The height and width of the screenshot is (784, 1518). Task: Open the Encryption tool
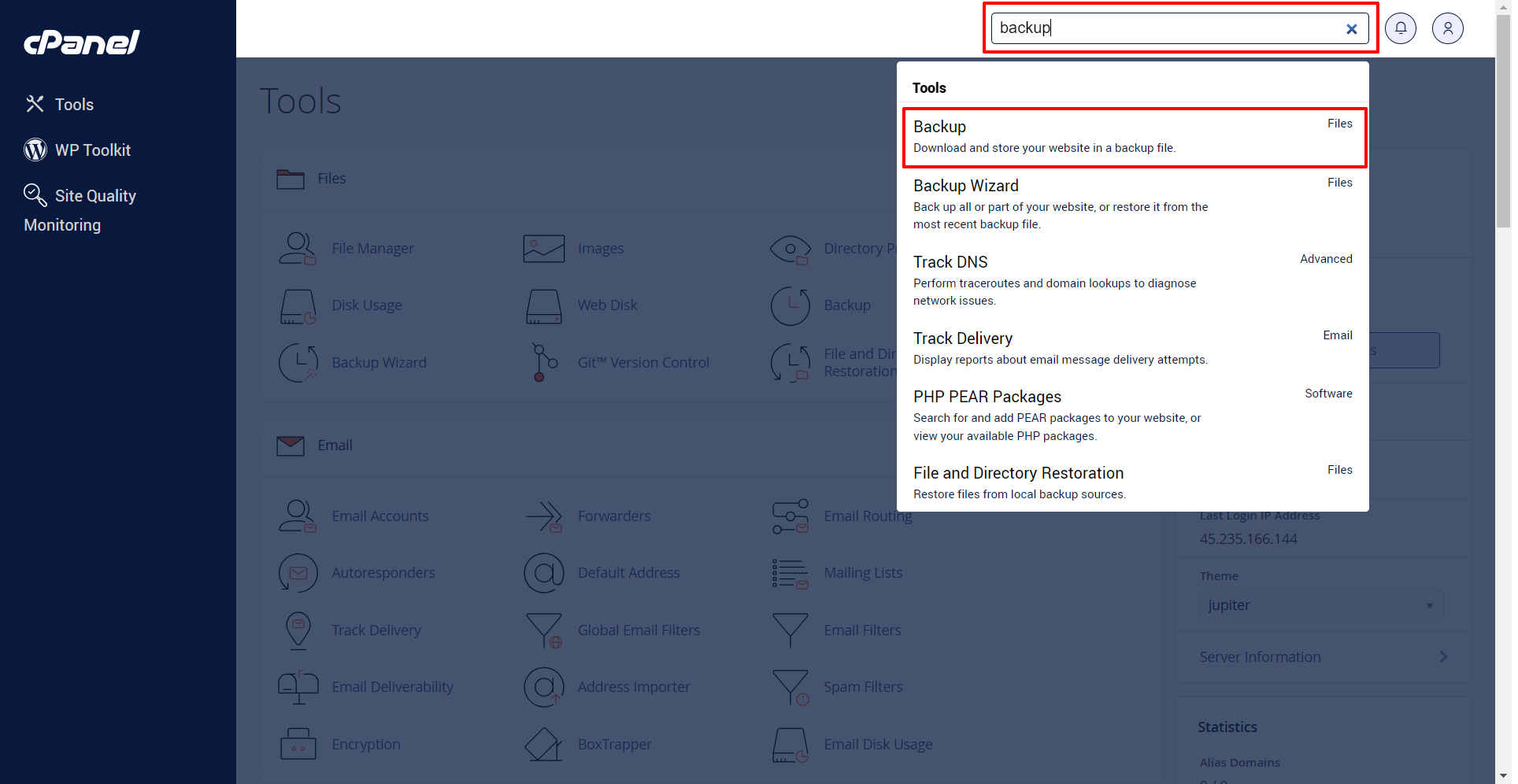click(x=365, y=744)
